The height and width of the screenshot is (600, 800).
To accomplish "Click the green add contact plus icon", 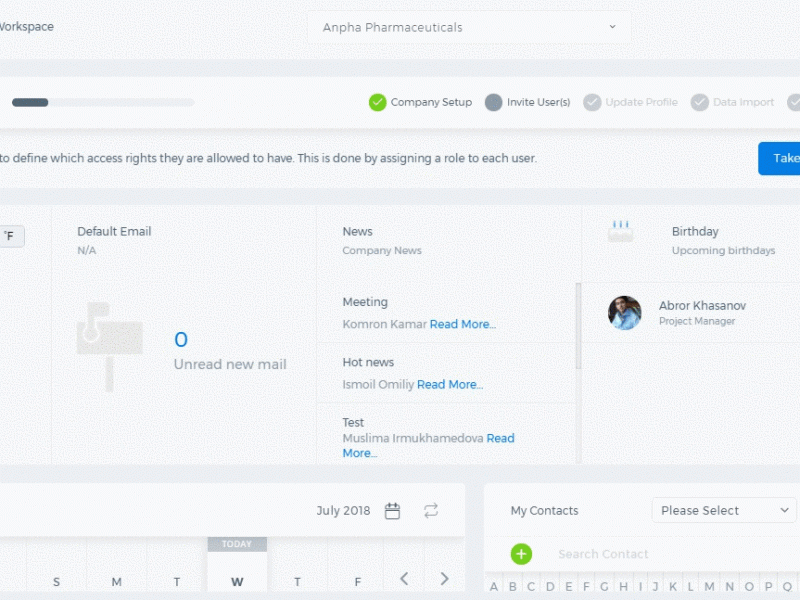I will (521, 554).
